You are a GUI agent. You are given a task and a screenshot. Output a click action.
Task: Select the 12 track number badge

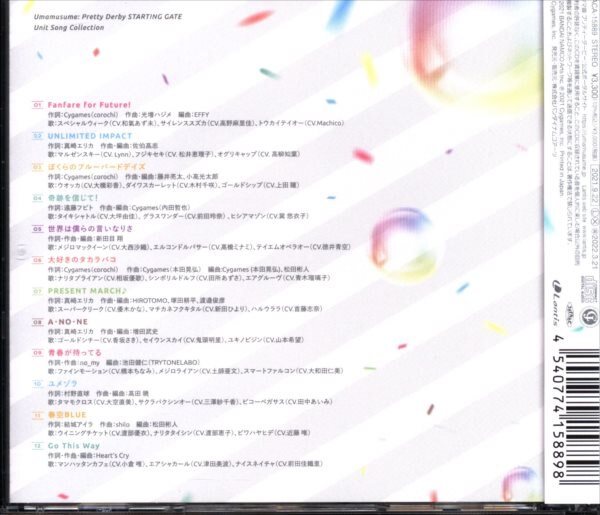[37, 445]
